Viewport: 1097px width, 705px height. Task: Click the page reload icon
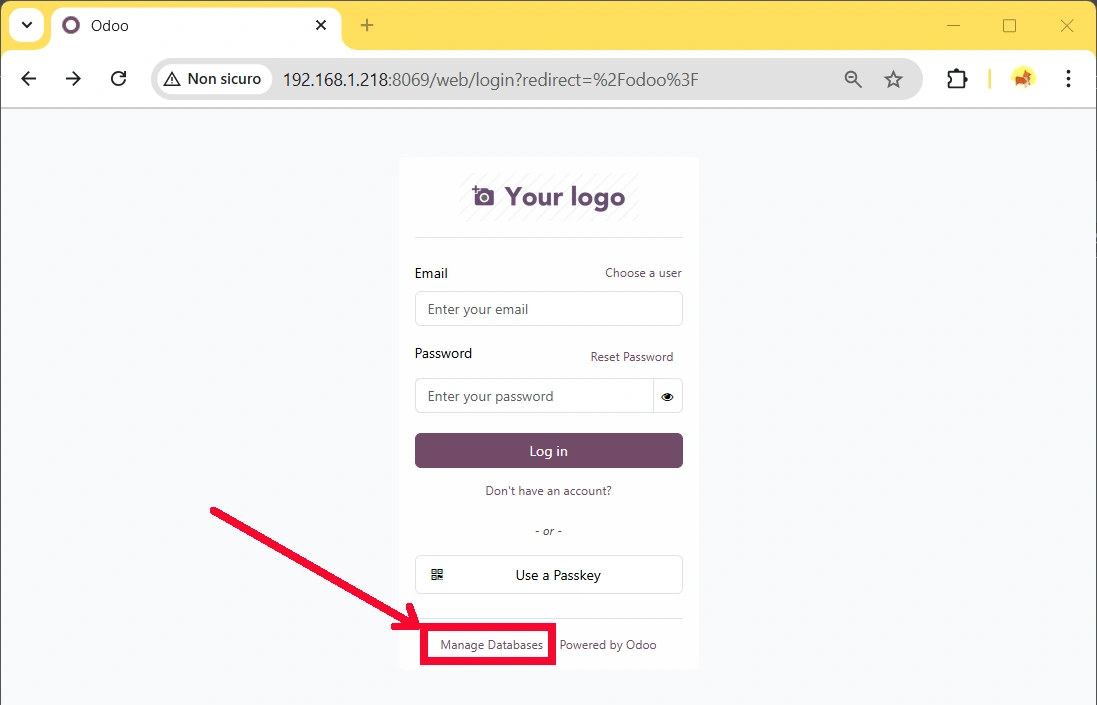coord(118,78)
